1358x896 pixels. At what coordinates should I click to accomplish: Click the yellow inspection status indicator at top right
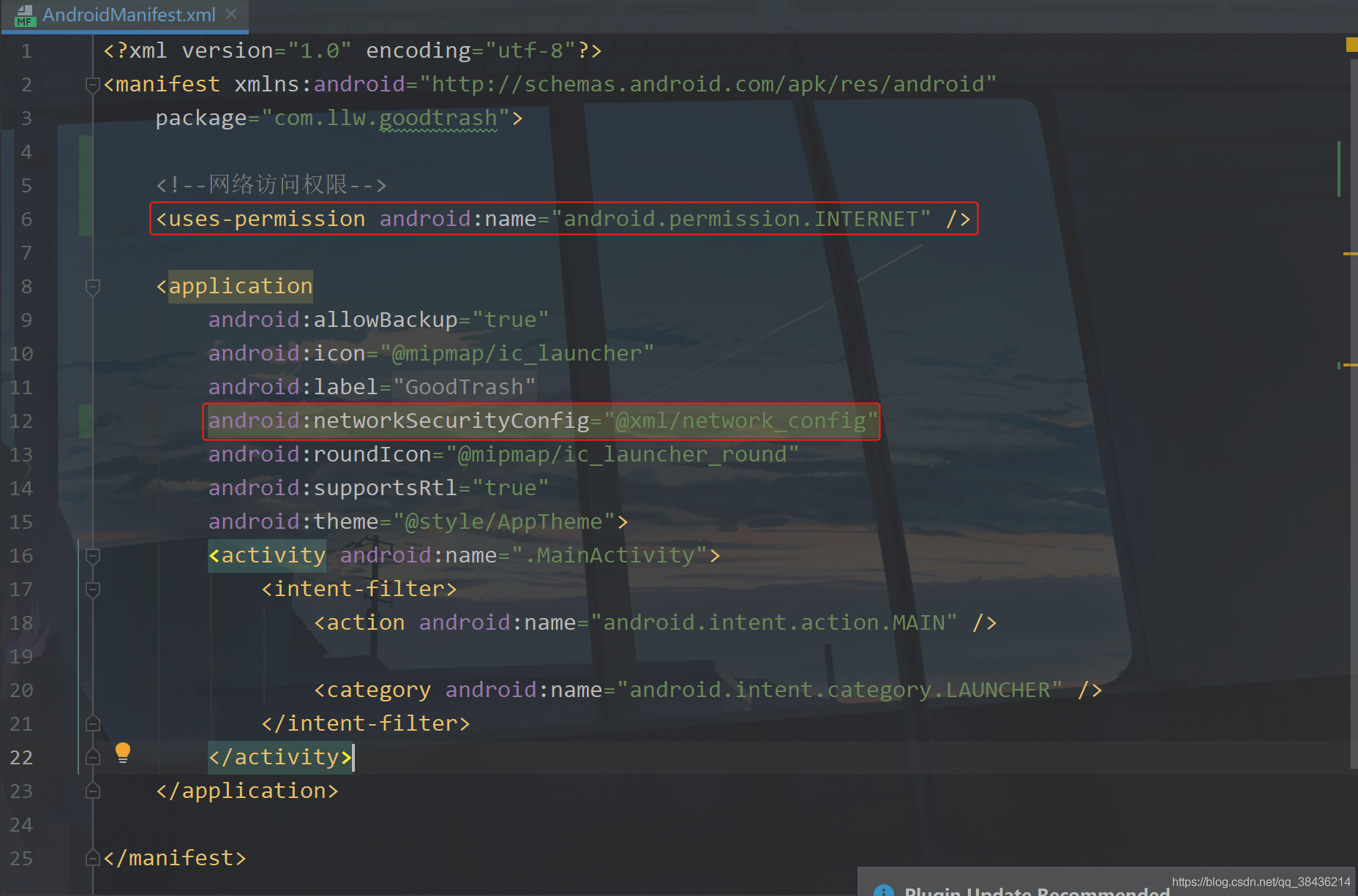(x=1351, y=45)
